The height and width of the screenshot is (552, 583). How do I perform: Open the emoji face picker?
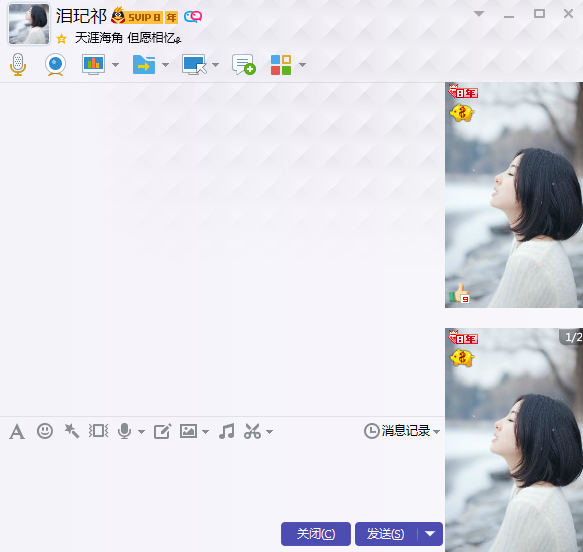pos(45,431)
